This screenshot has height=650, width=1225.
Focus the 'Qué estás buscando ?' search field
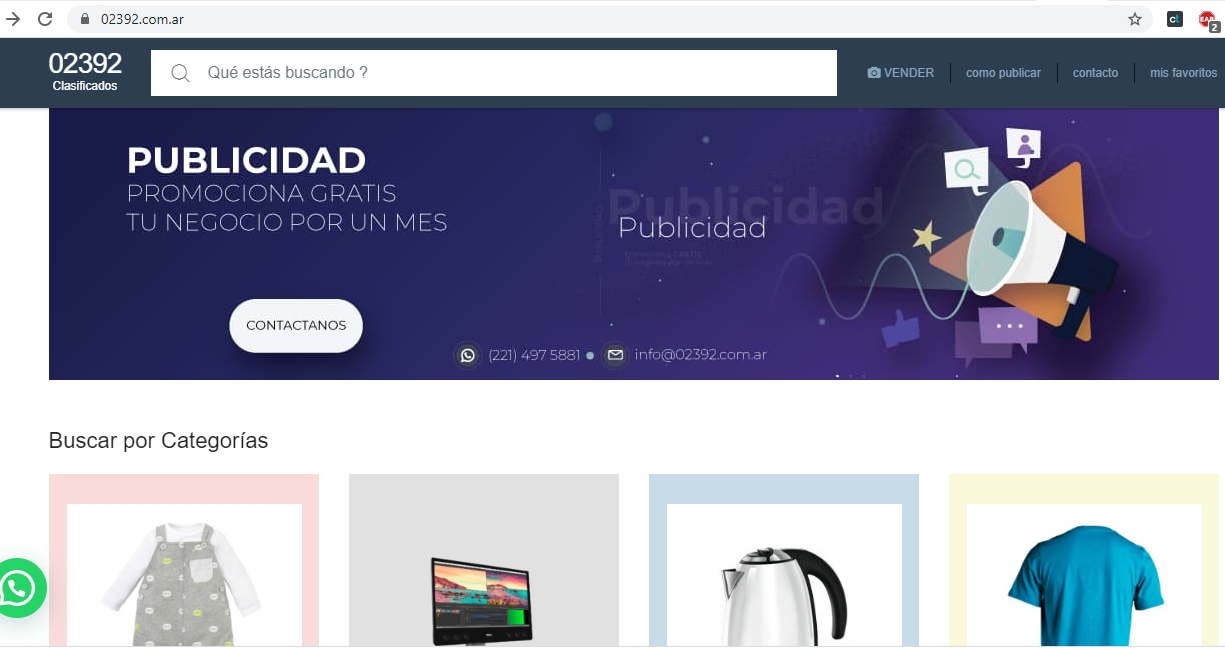(494, 73)
